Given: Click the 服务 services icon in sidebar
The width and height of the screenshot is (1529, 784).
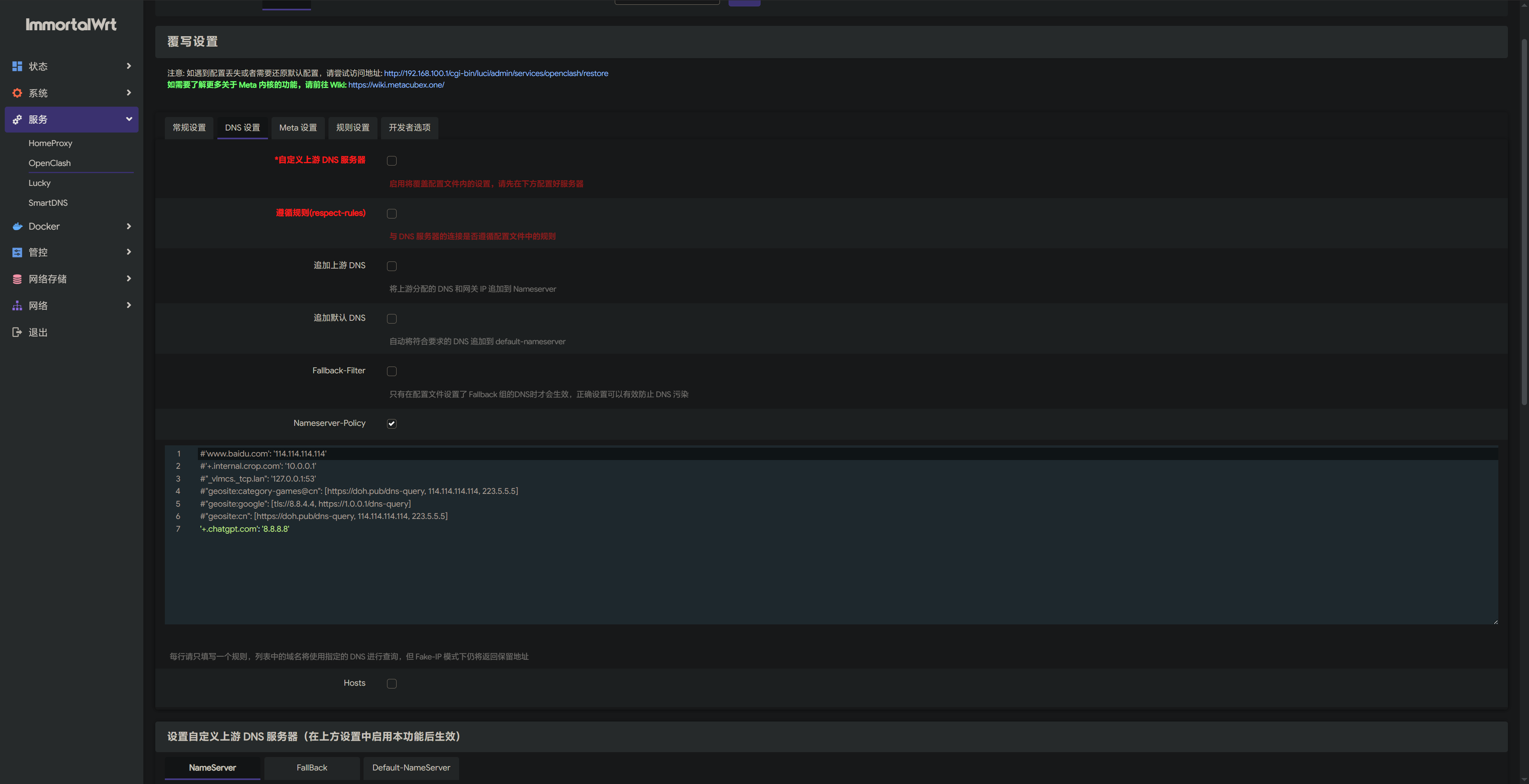Looking at the screenshot, I should (x=17, y=120).
